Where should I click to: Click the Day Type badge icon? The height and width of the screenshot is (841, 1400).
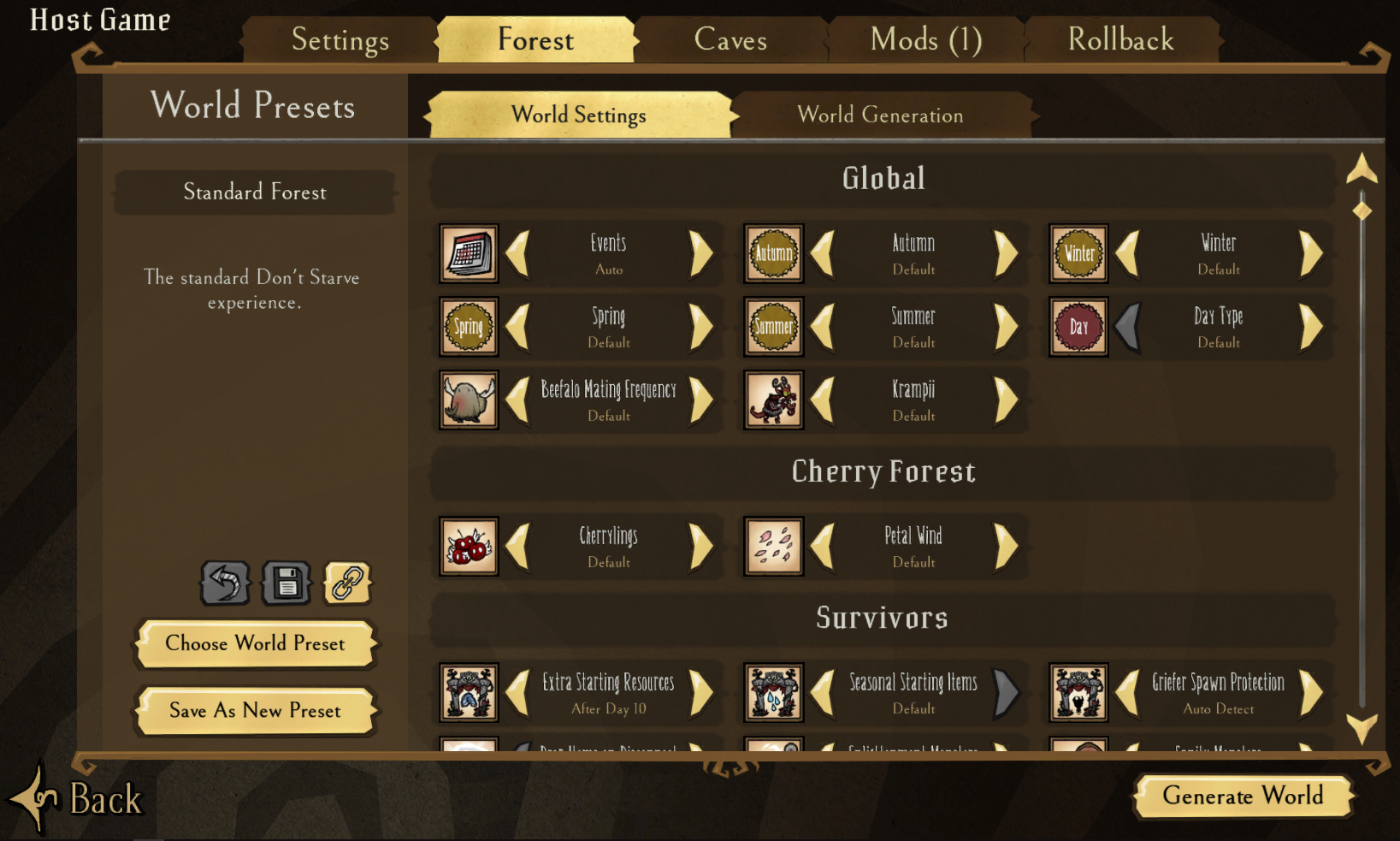pyautogui.click(x=1078, y=327)
